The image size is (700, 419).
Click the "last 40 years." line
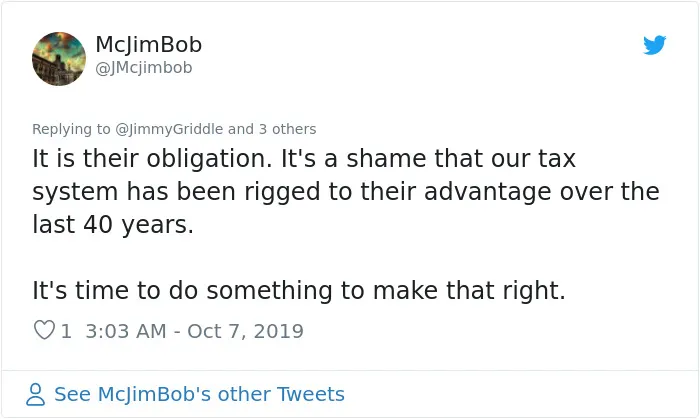113,224
